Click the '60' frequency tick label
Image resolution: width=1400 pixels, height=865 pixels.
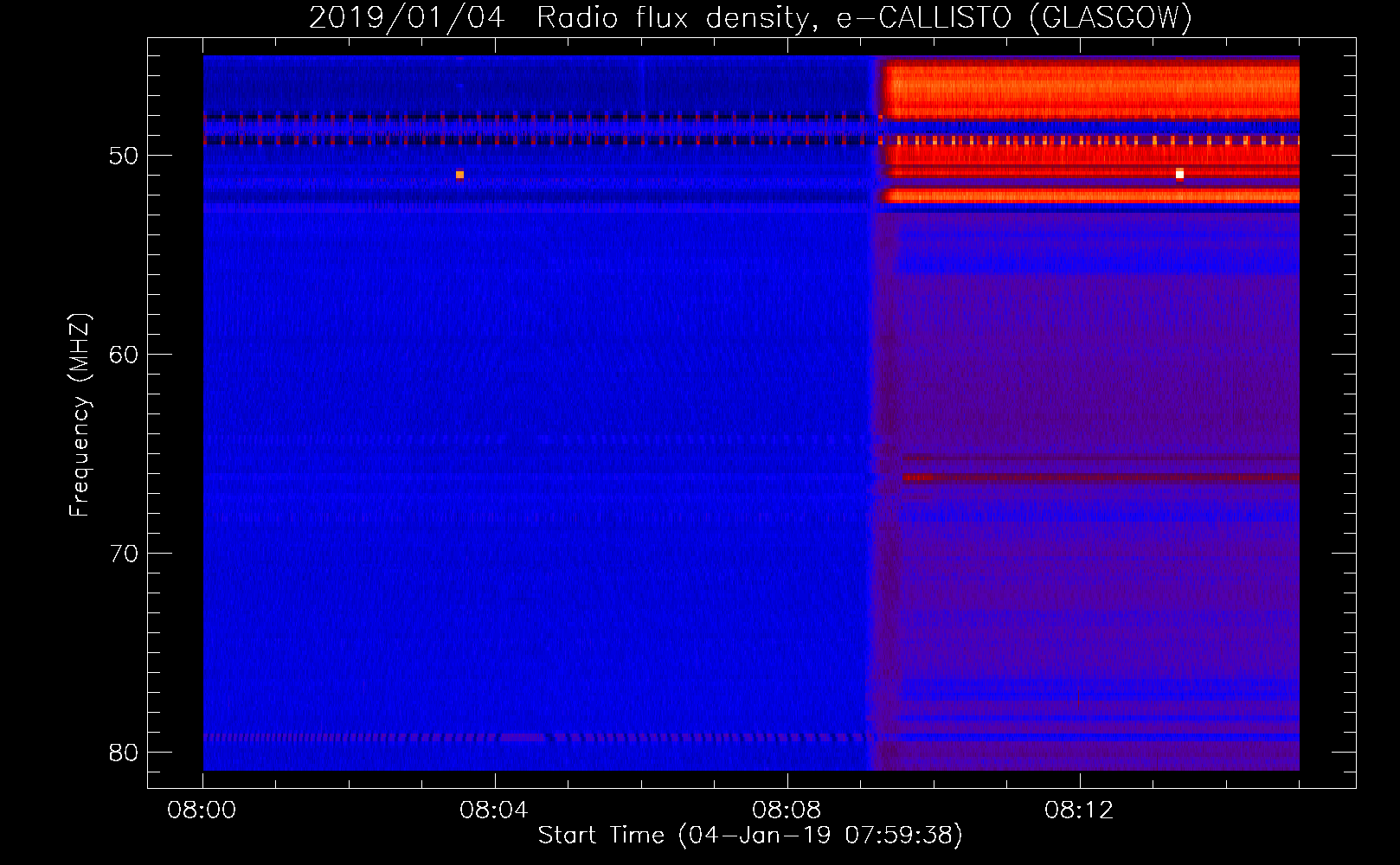[125, 355]
